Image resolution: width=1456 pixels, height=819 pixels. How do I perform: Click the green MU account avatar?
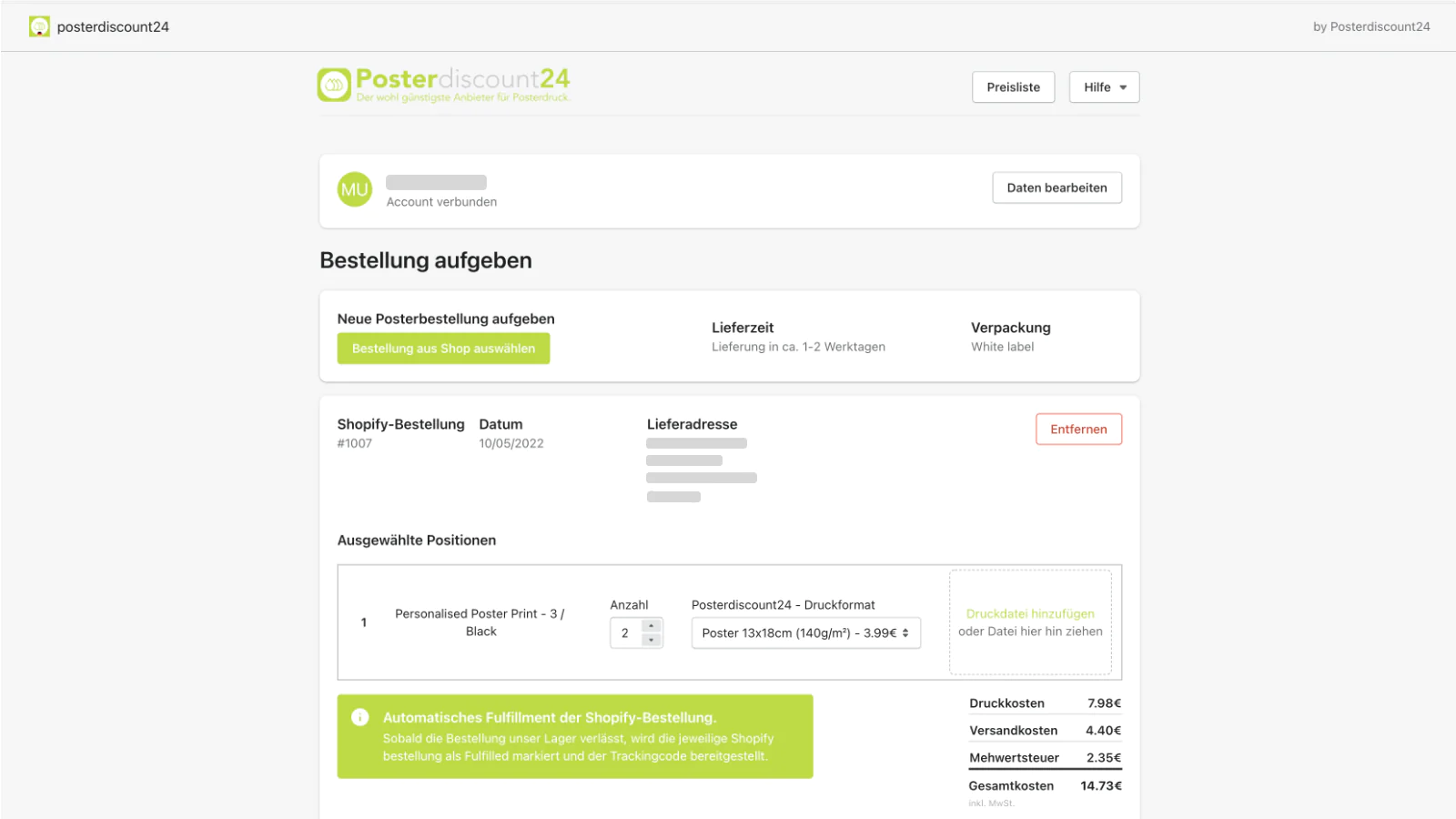[x=355, y=189]
